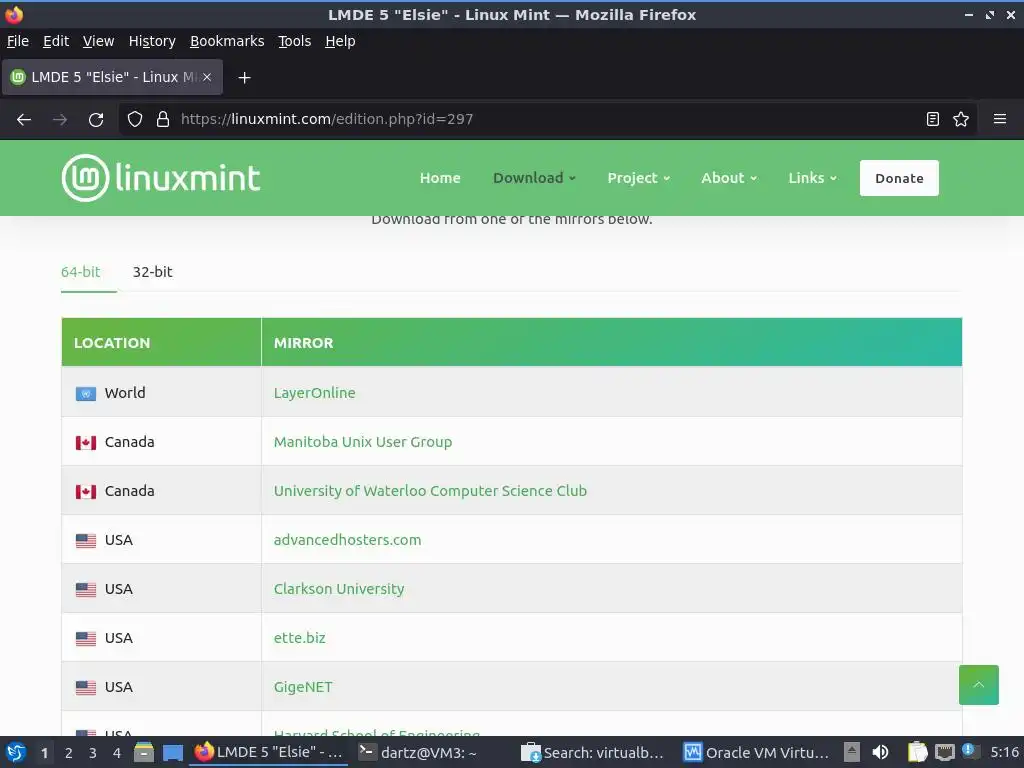Screen dimensions: 1024x768
Task: Open the advancedhosters.com mirror link
Action: click(x=347, y=540)
